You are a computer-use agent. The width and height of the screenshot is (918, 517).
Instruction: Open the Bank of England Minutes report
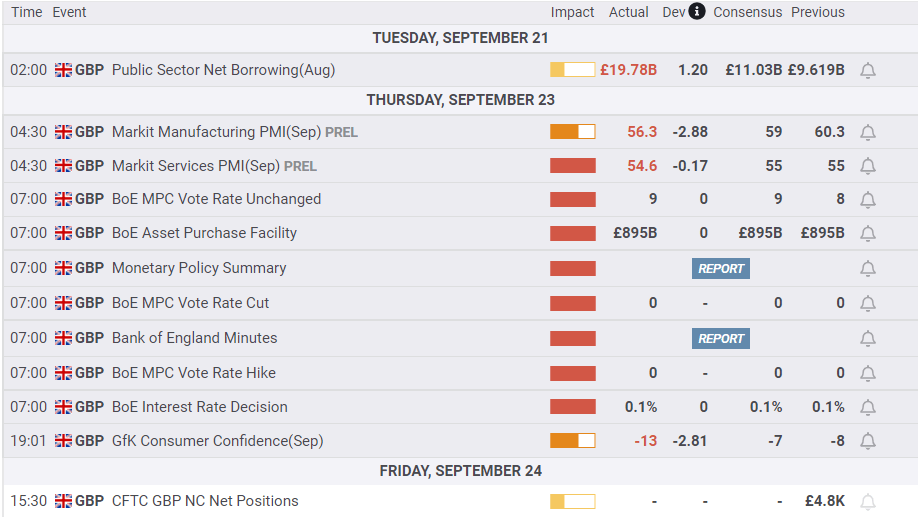click(721, 338)
